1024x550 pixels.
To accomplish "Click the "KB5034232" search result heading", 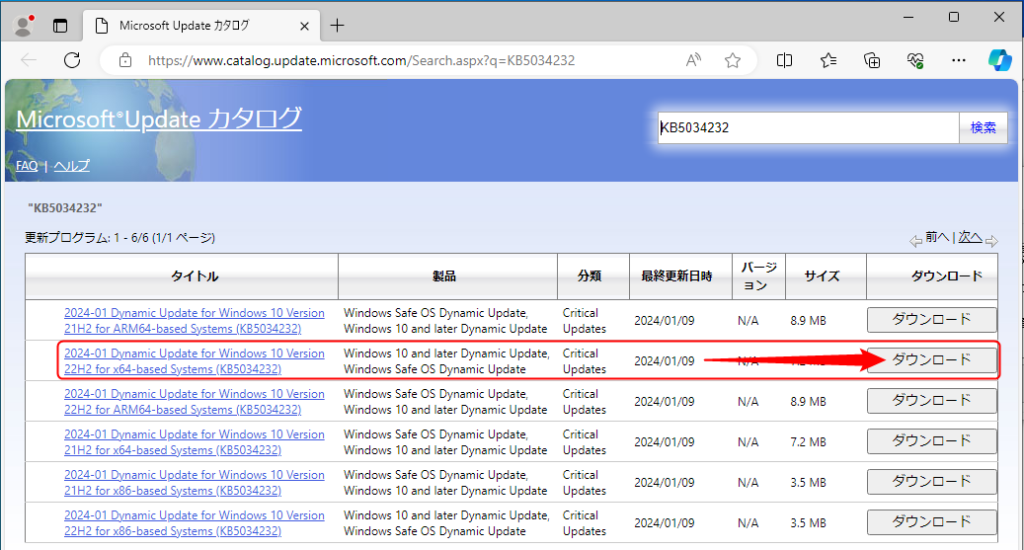I will (65, 208).
